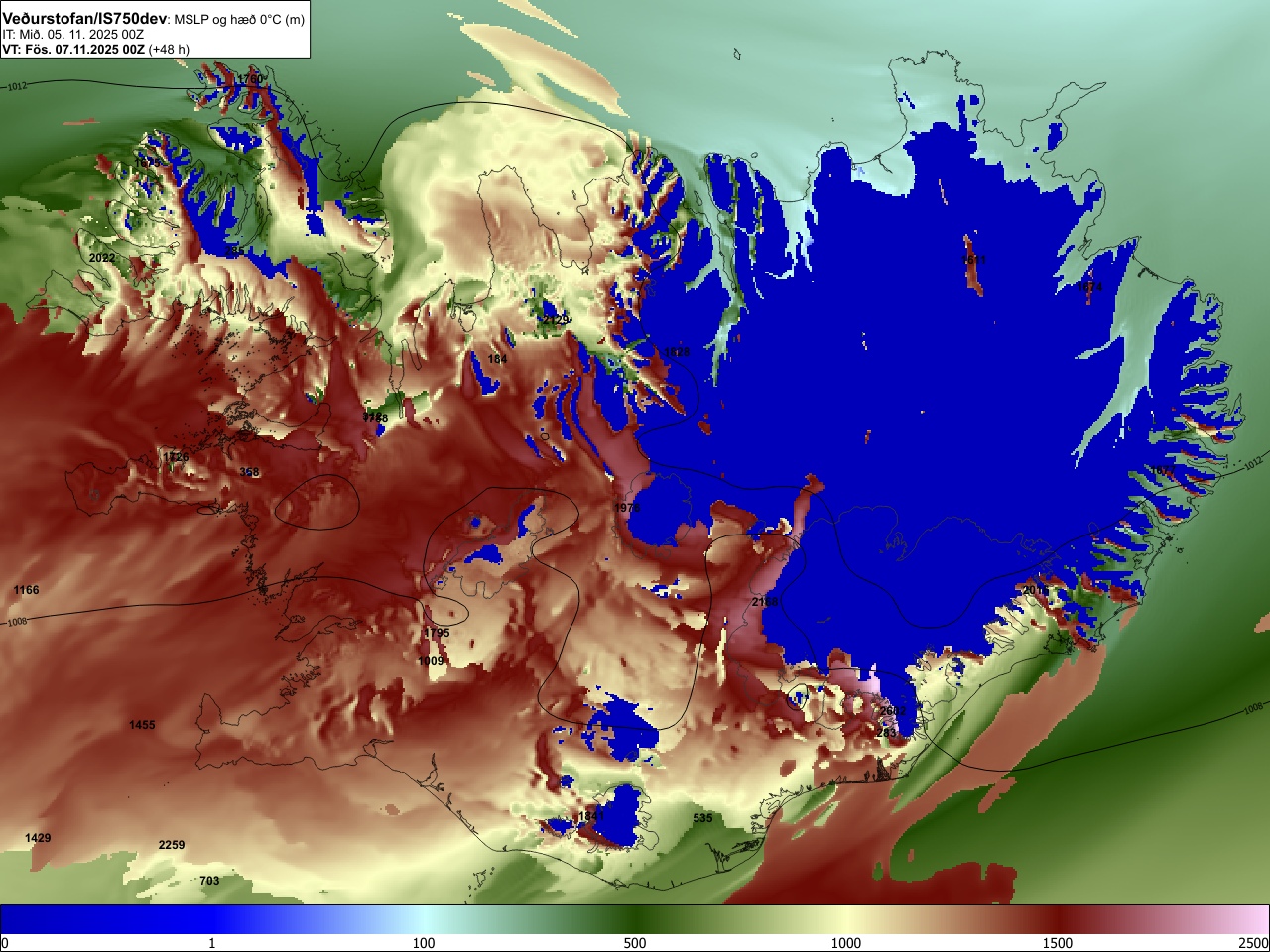Click the '1000' tick on the color scale
Screen dimensions: 1270x952
click(846, 943)
